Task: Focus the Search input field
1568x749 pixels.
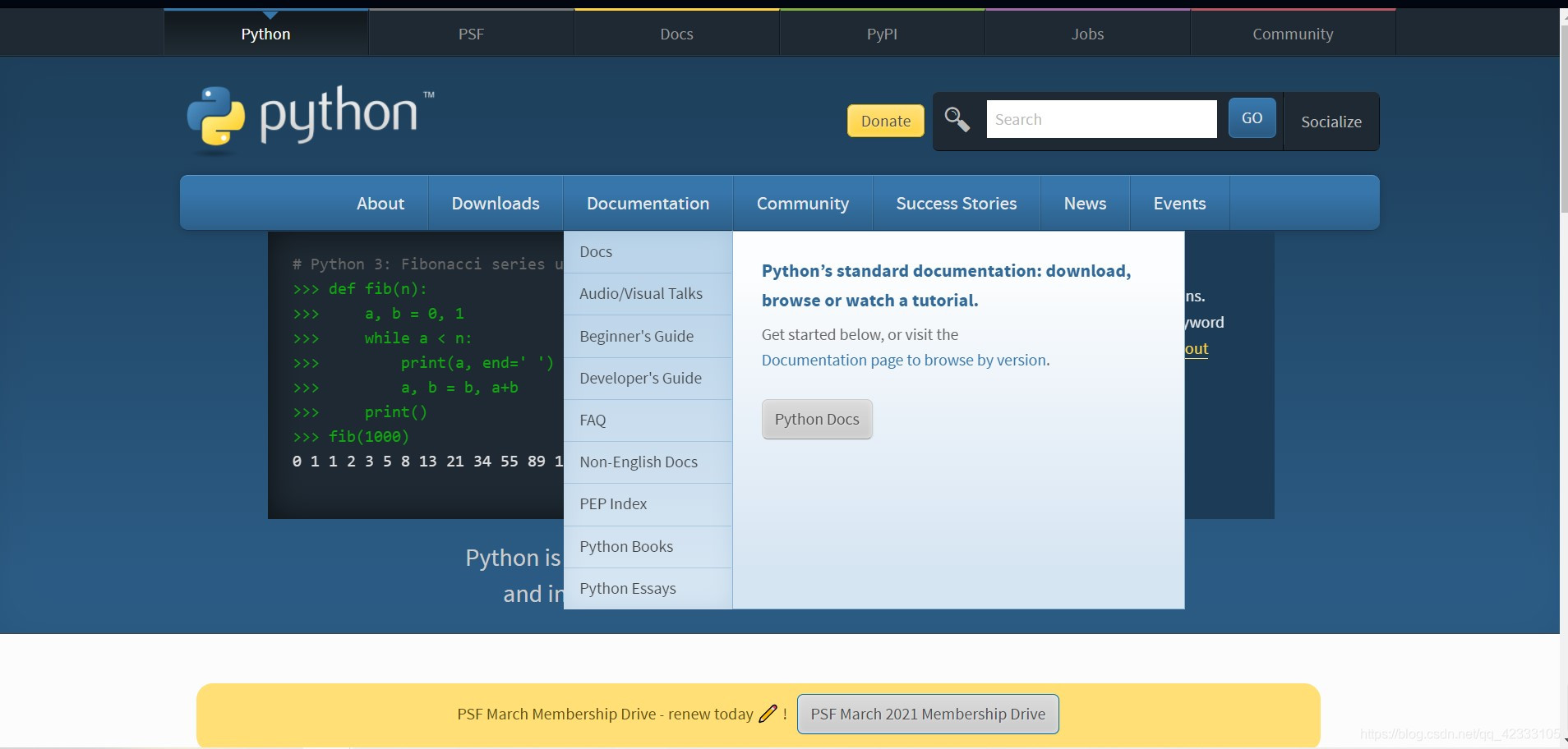Action: 1101,119
